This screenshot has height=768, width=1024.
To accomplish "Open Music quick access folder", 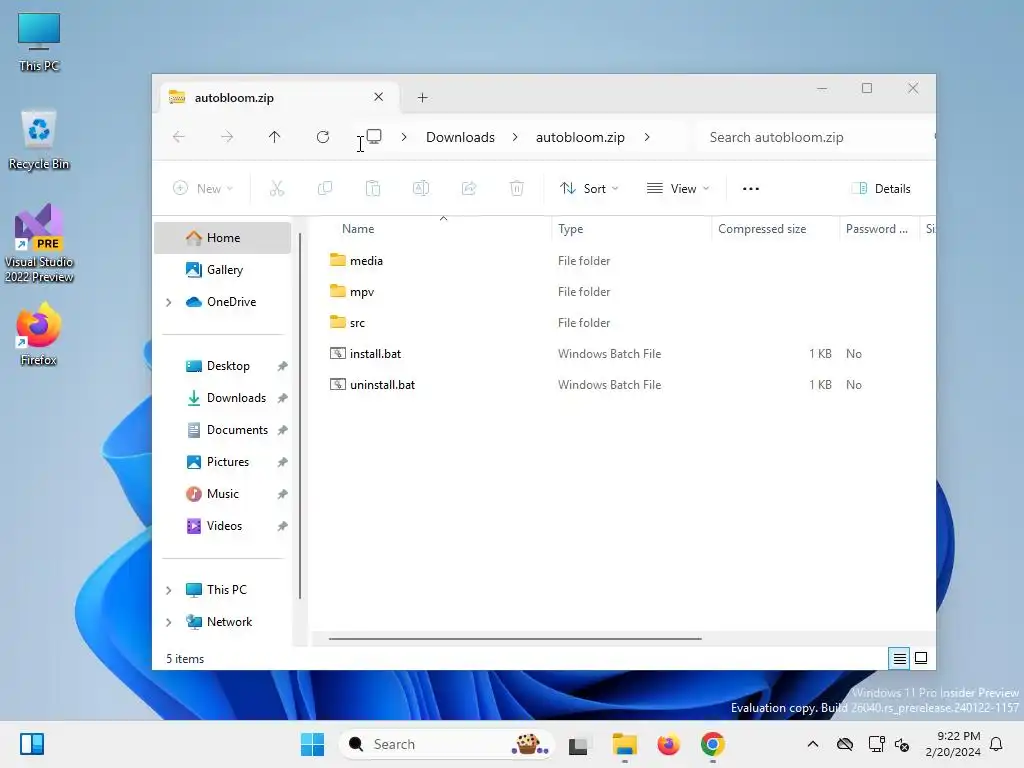I will (223, 494).
